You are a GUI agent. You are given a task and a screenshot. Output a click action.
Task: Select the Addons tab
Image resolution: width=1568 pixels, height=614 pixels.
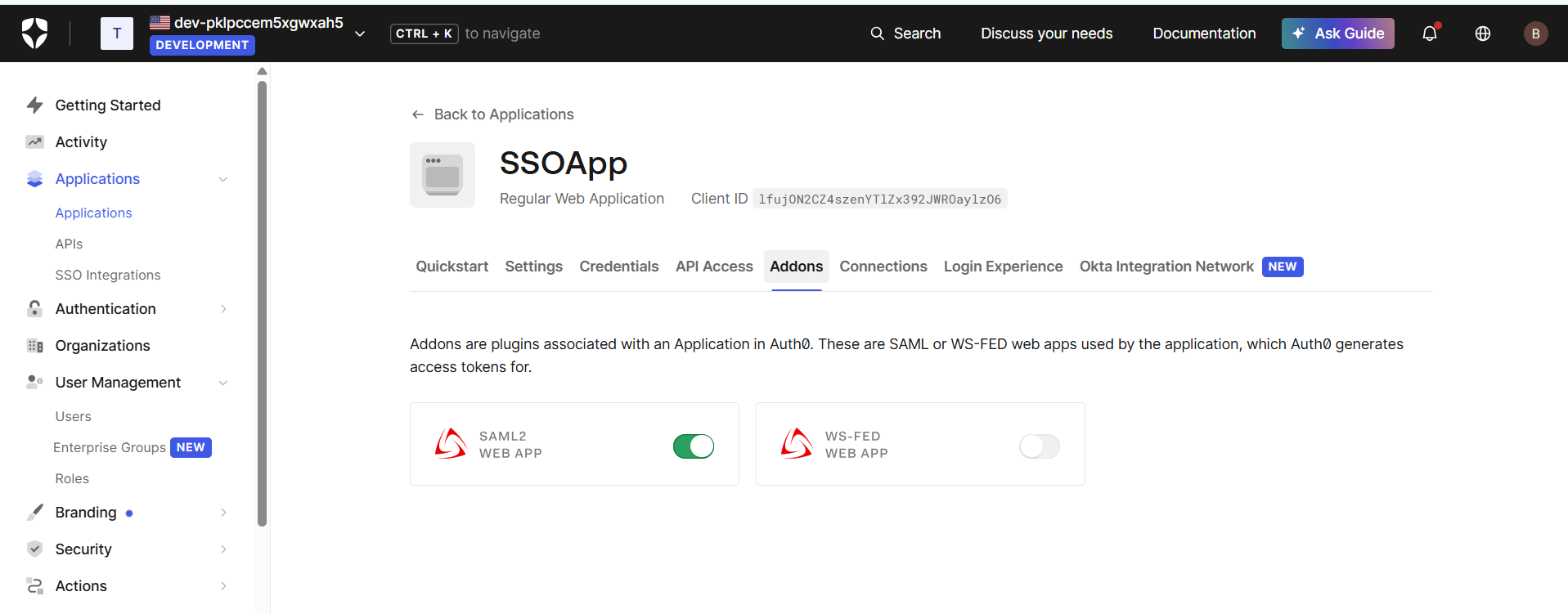pyautogui.click(x=797, y=267)
